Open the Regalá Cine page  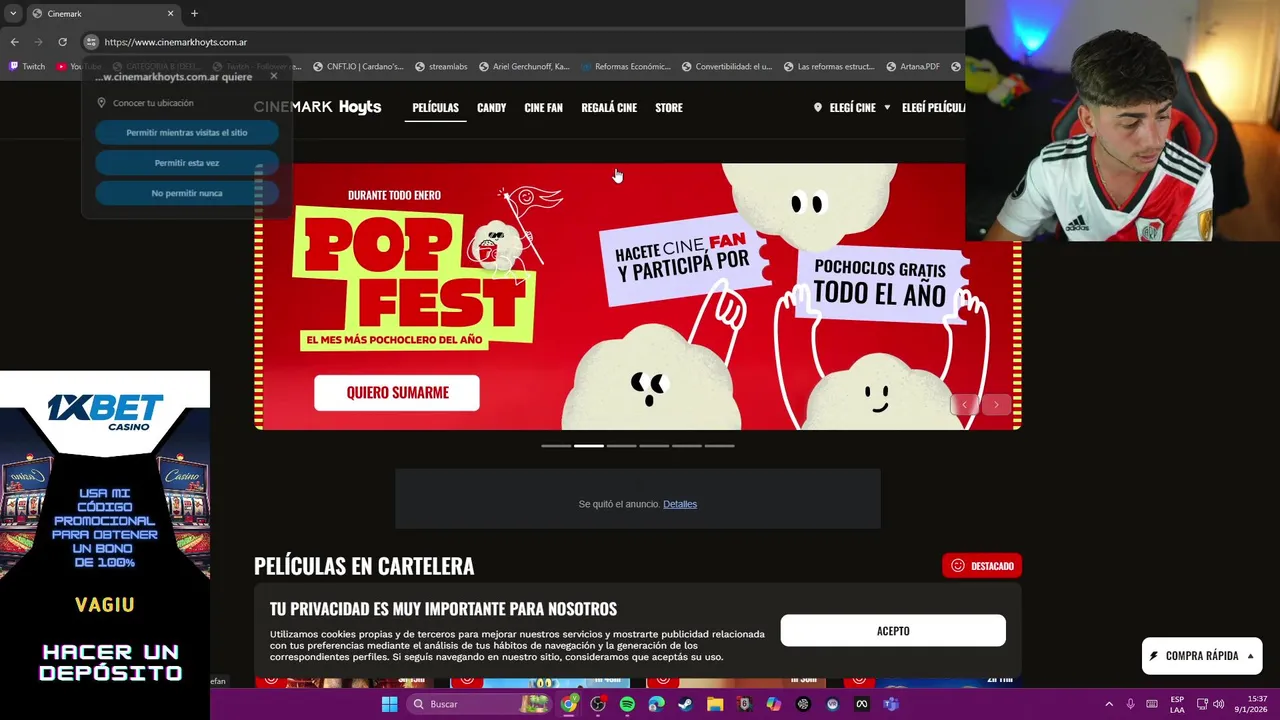pyautogui.click(x=609, y=107)
